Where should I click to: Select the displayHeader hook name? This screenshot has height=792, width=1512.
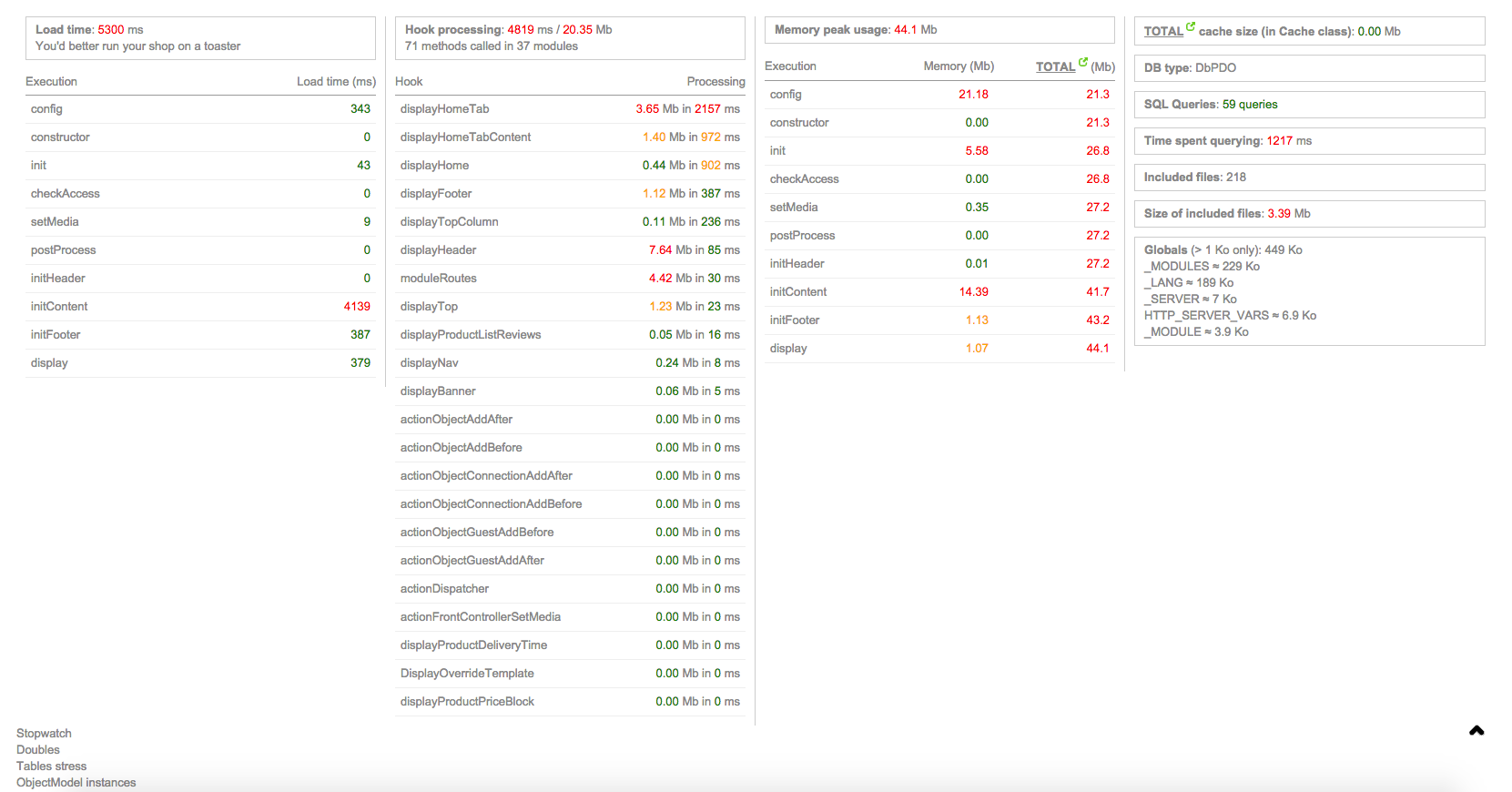point(438,250)
